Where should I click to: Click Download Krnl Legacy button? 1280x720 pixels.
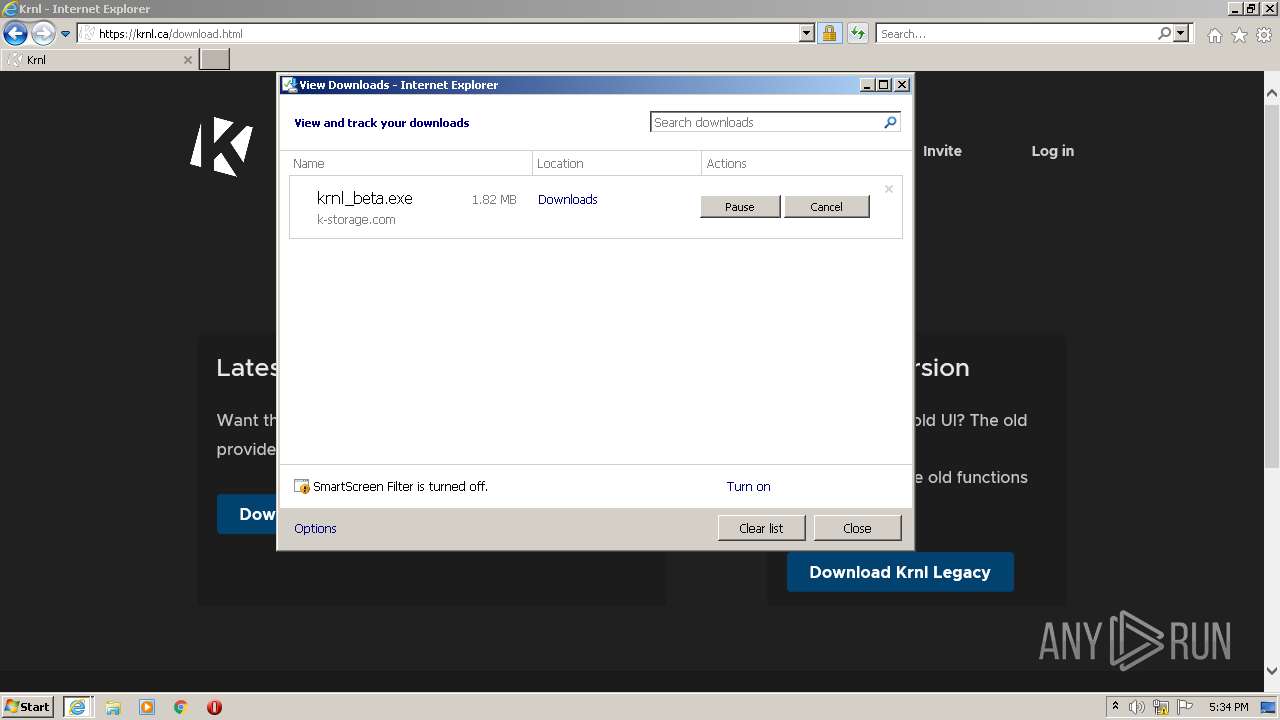pos(900,572)
